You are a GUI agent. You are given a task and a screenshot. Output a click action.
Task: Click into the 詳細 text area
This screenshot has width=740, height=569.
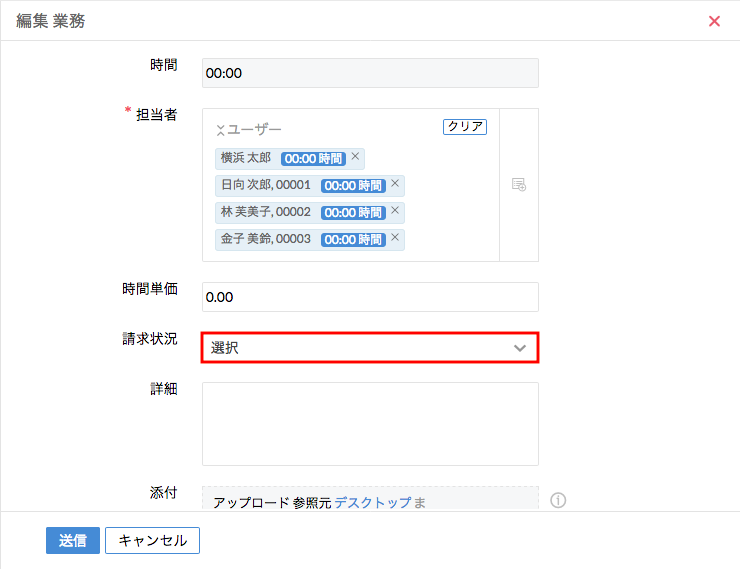pos(370,423)
